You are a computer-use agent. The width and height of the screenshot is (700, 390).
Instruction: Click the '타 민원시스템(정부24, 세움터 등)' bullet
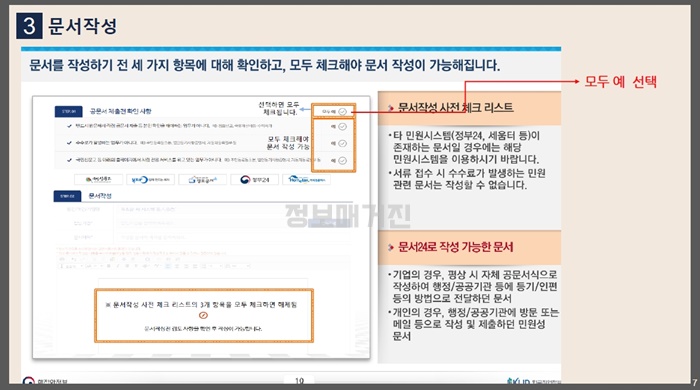[466, 147]
